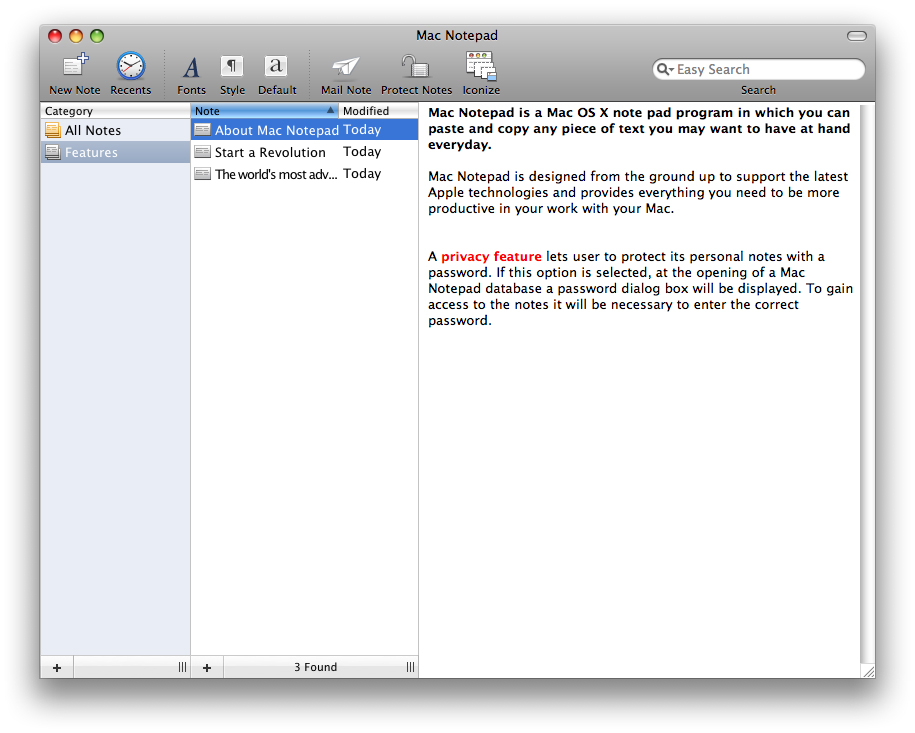Viewport: 915px width, 733px height.
Task: Focus the Easy Search field
Action: pyautogui.click(x=759, y=69)
